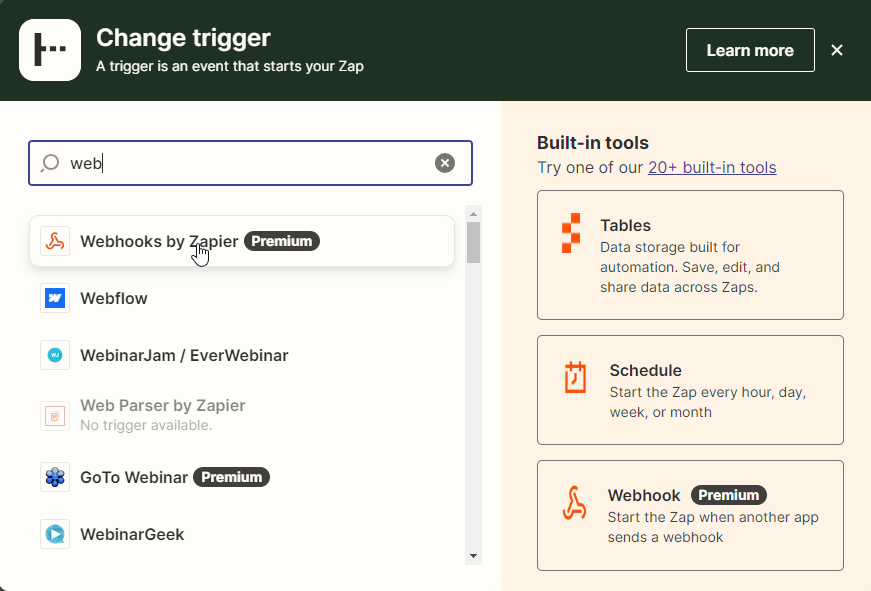
Task: Select Webhooks by Zapier from results
Action: tap(242, 241)
